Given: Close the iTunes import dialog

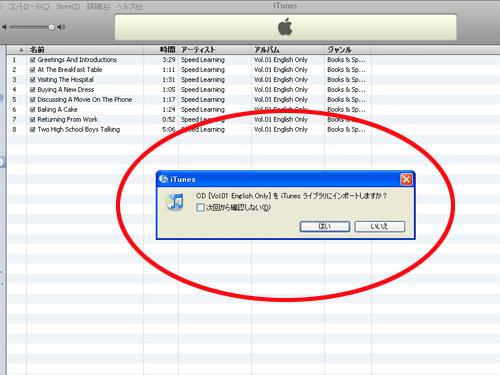Looking at the screenshot, I should point(407,179).
